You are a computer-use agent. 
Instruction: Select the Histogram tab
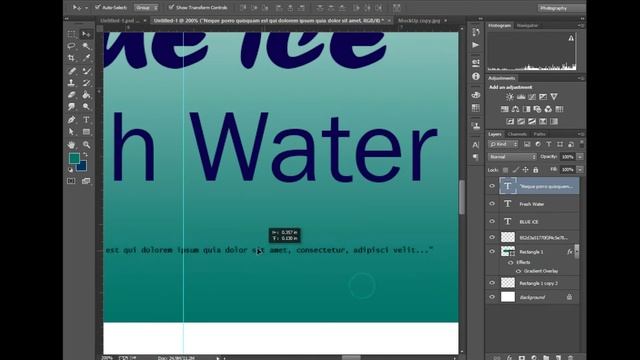coord(500,26)
